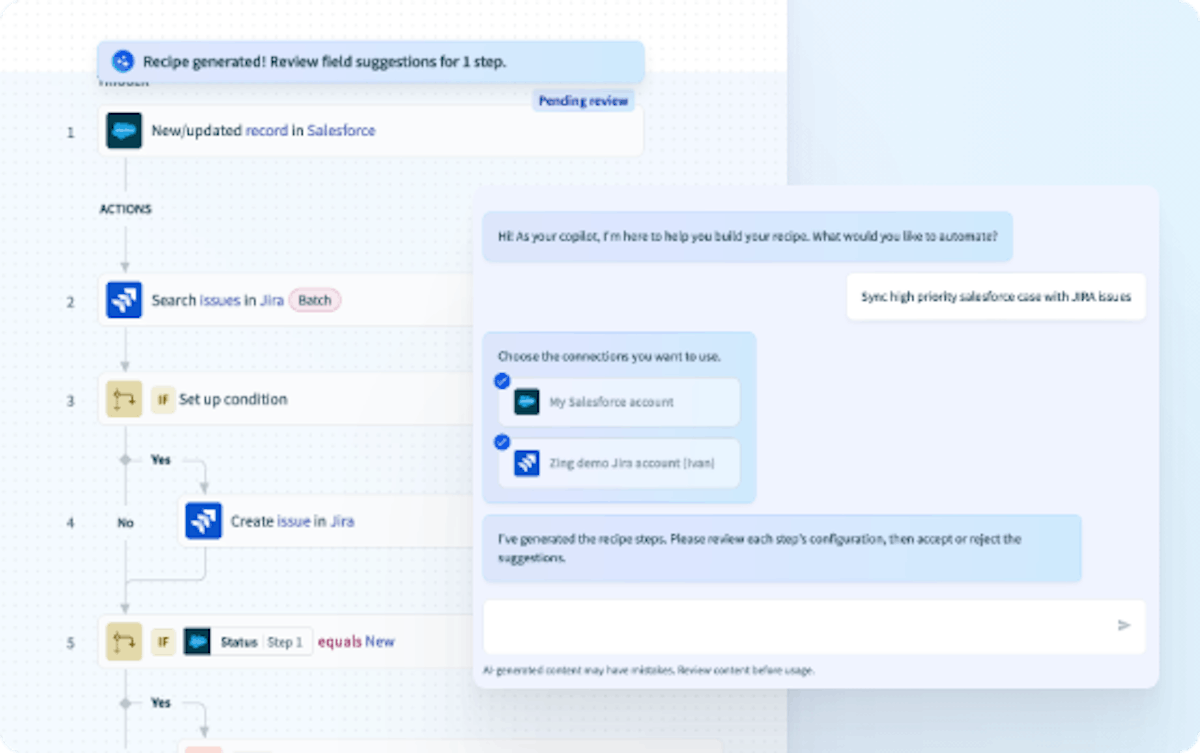
Task: Click Salesforce icon in My Salesforce account connection
Action: [527, 402]
